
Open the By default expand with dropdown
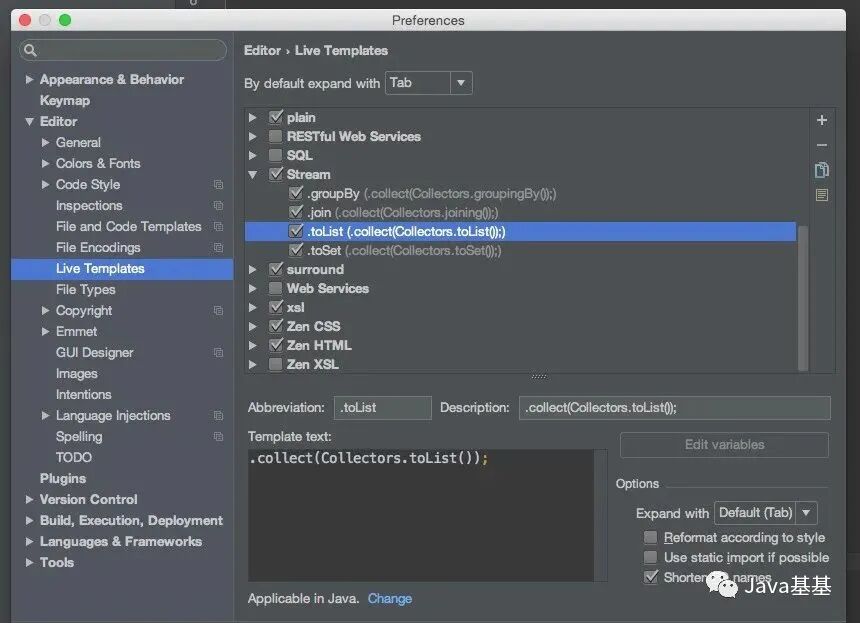pyautogui.click(x=428, y=83)
